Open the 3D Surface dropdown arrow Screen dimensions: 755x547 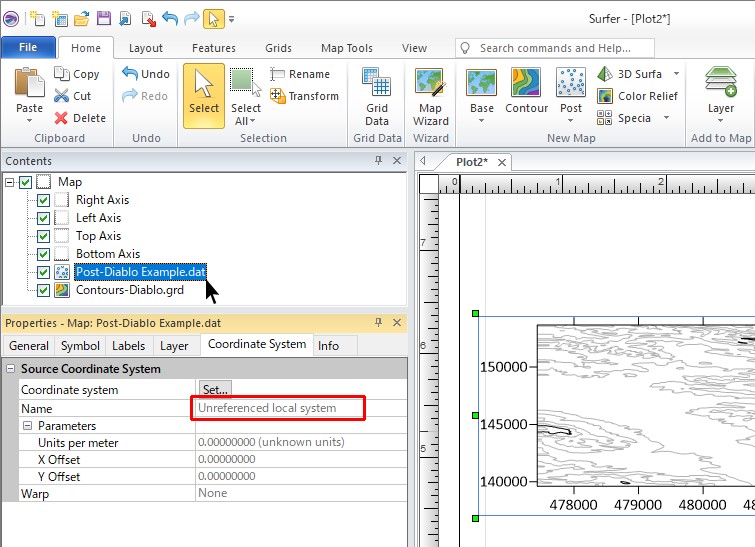(x=676, y=74)
